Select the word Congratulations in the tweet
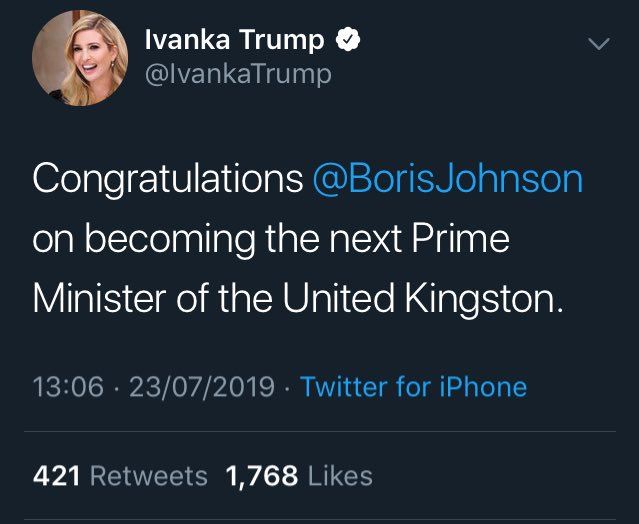The width and height of the screenshot is (639, 524). (x=167, y=180)
